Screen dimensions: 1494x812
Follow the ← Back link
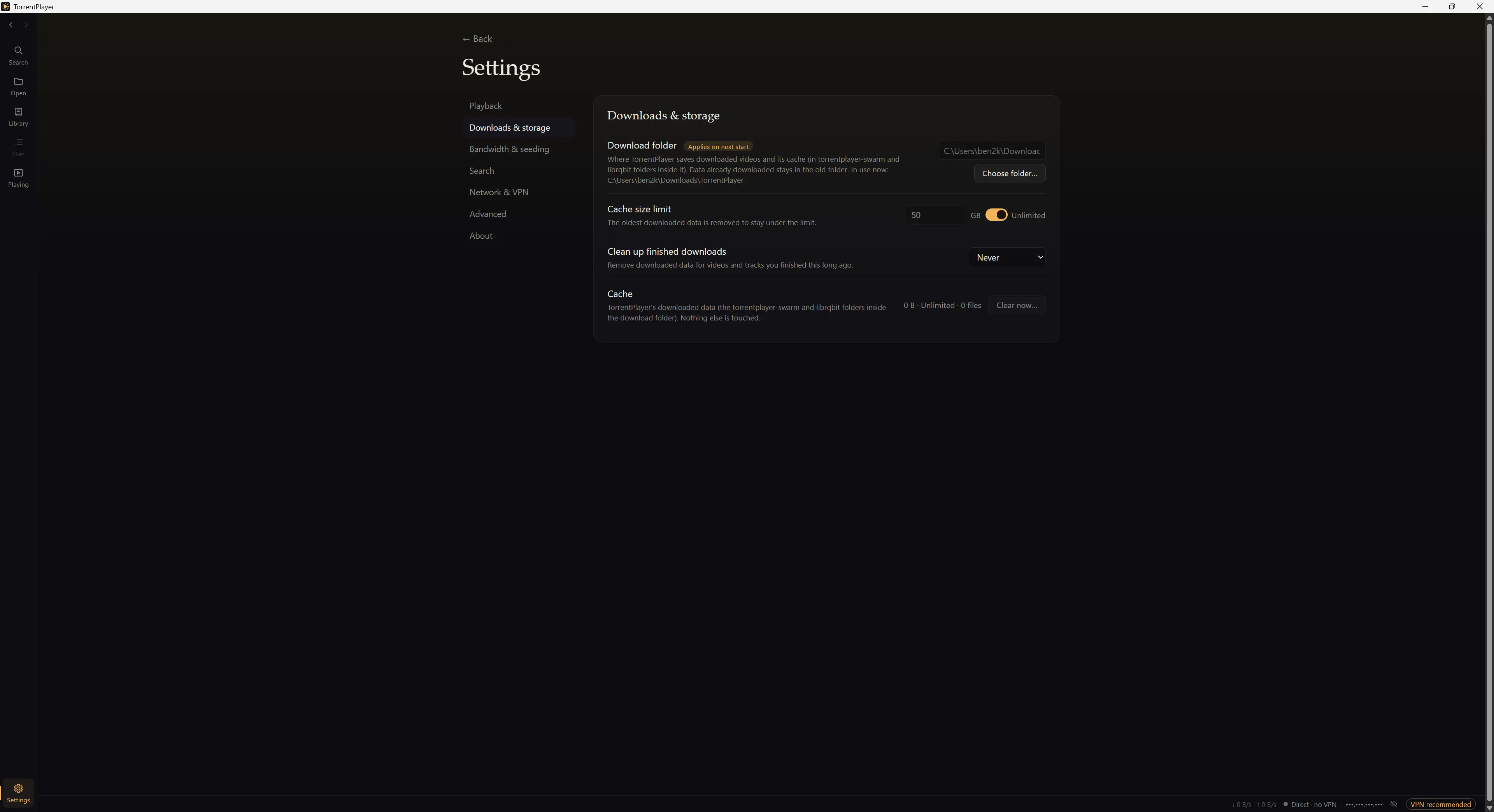coord(477,39)
